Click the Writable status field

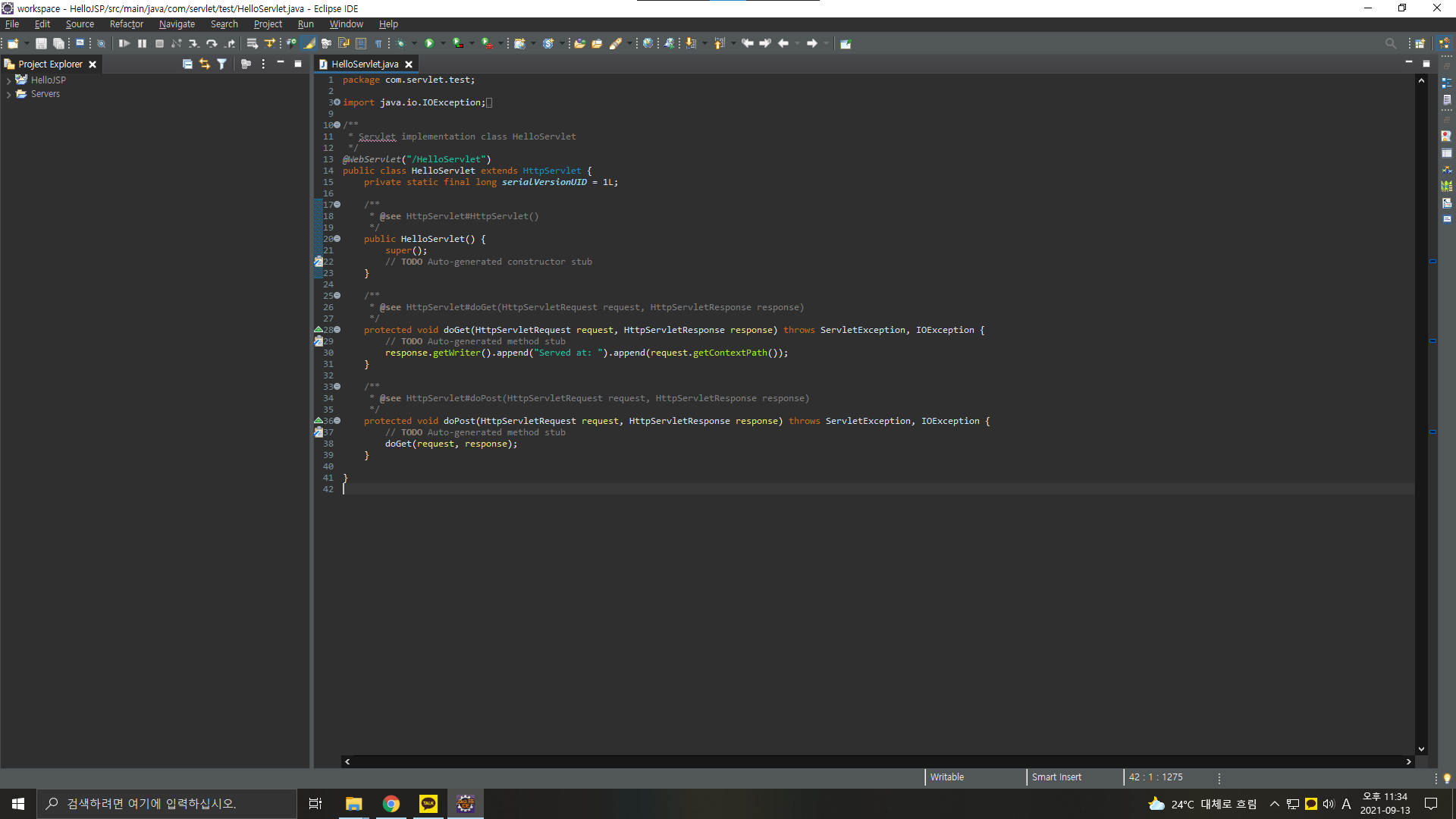(947, 777)
